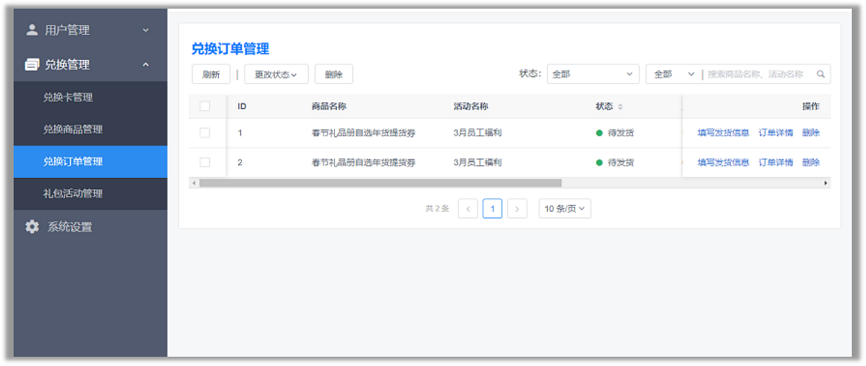866x366 pixels.
Task: Open 礼包活动管理 in the sidebar
Action: (91, 194)
